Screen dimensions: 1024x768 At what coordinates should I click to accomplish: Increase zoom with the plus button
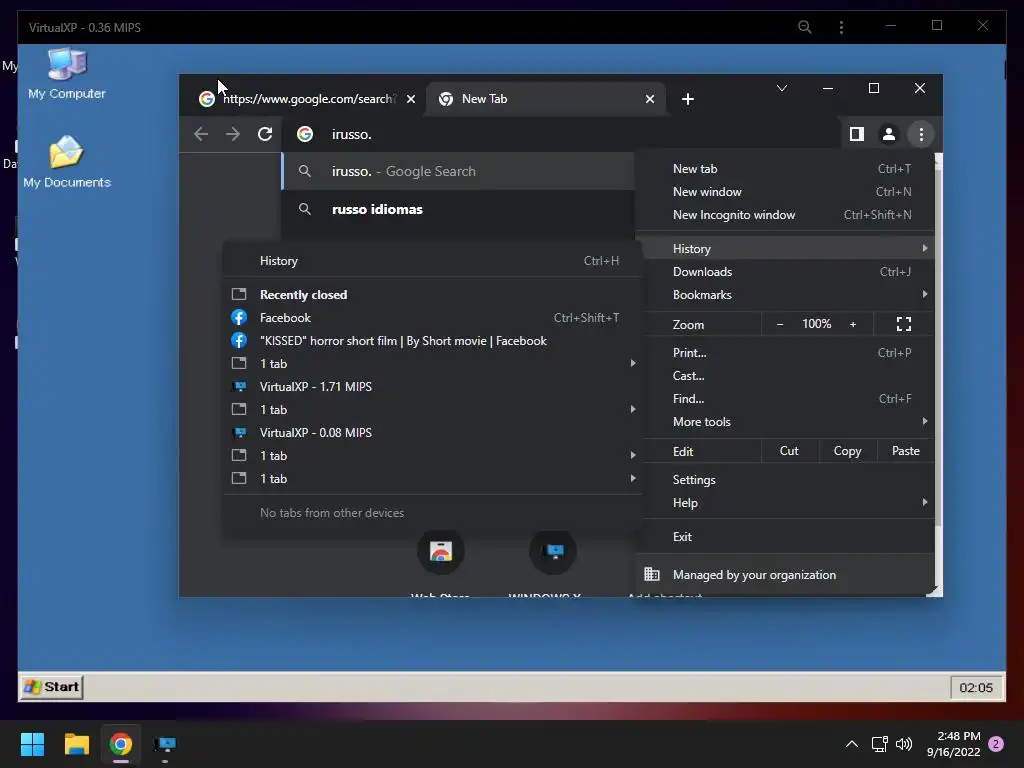click(853, 324)
